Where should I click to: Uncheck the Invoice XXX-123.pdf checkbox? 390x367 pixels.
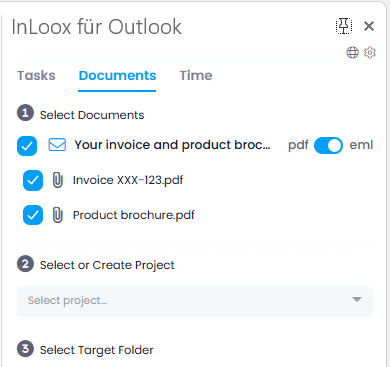[x=33, y=181]
